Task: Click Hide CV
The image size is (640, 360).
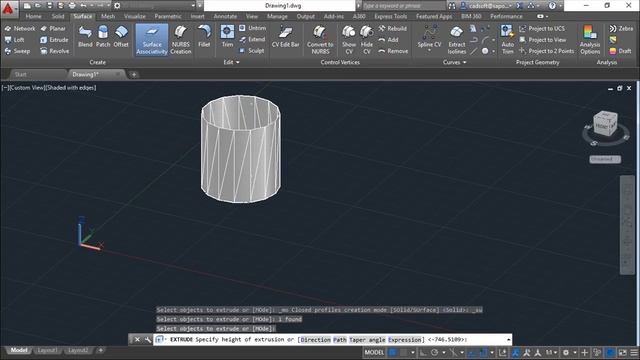Action: coord(367,40)
